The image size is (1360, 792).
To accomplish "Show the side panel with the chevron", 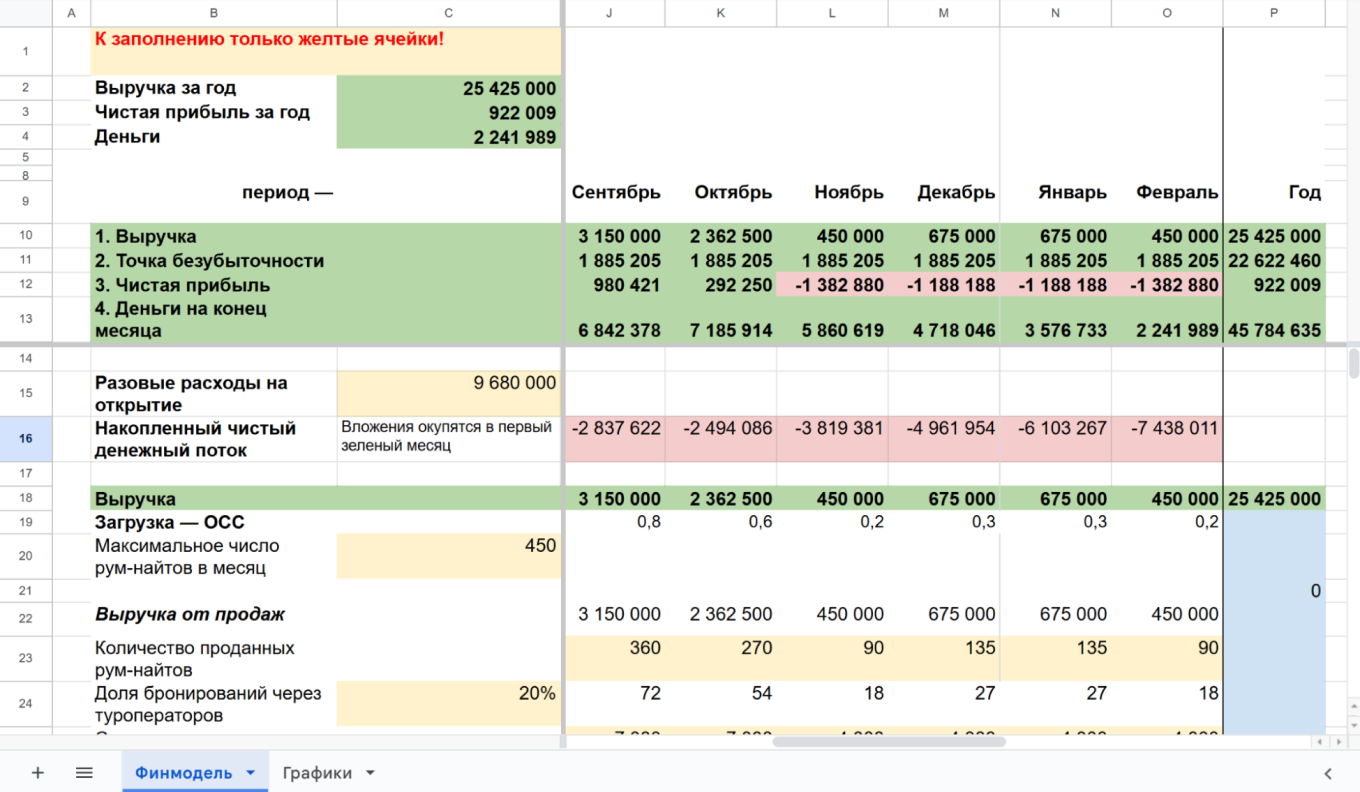I will point(1328,773).
